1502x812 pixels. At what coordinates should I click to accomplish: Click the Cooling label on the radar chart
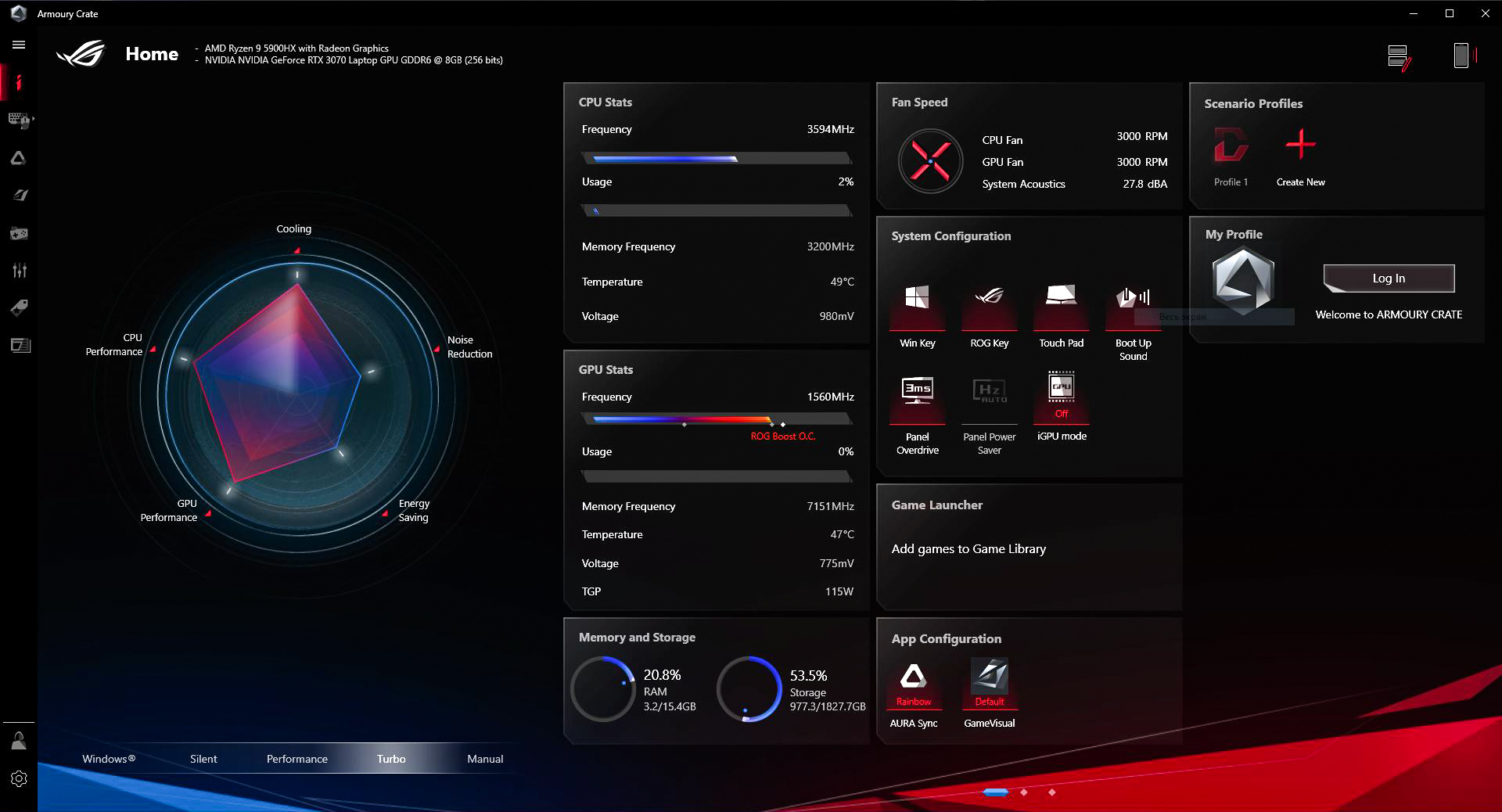click(294, 229)
